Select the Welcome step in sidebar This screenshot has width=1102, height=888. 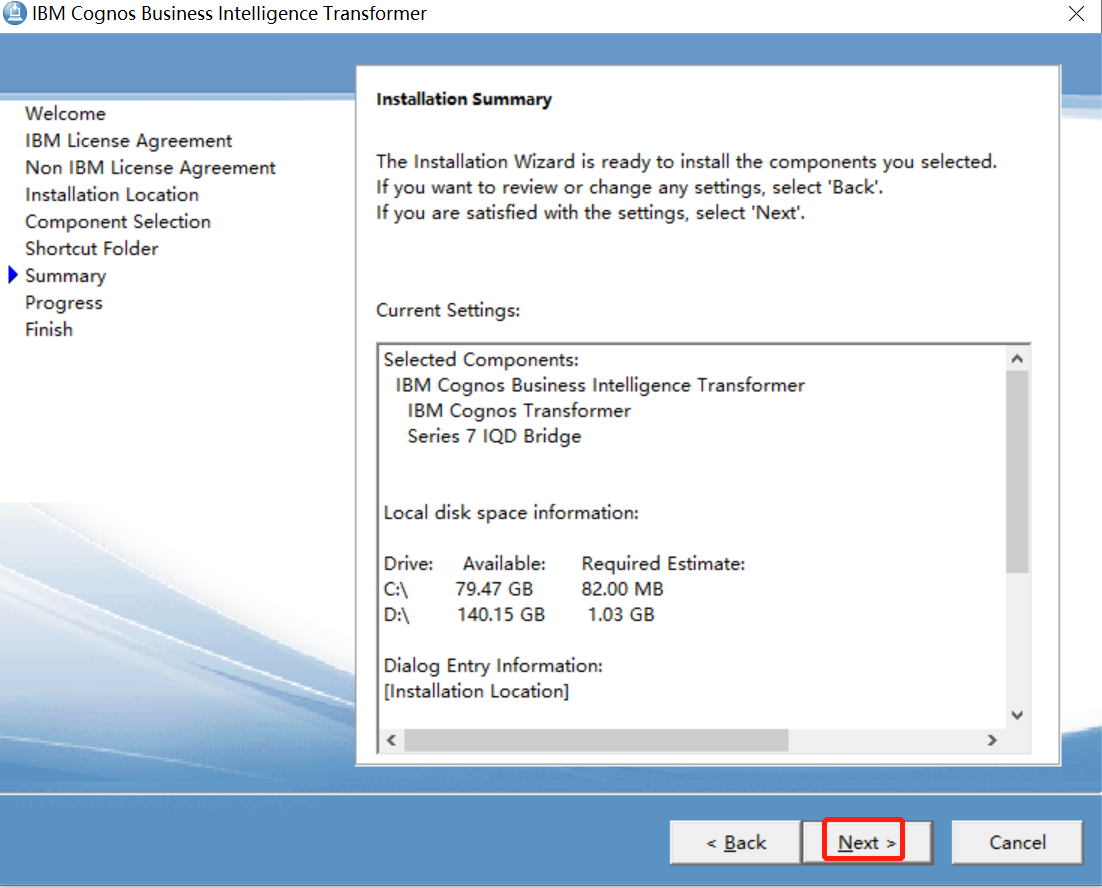(65, 114)
